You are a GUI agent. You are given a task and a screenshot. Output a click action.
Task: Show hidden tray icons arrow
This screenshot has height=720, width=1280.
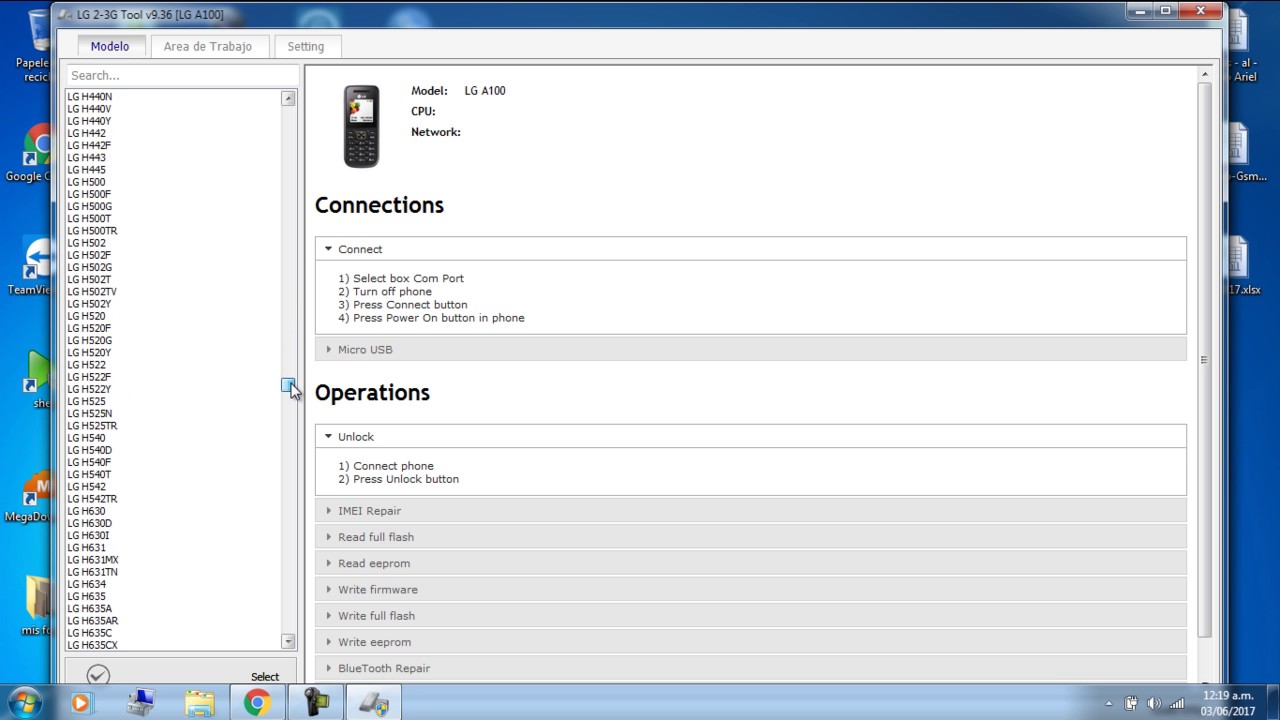(x=1108, y=704)
